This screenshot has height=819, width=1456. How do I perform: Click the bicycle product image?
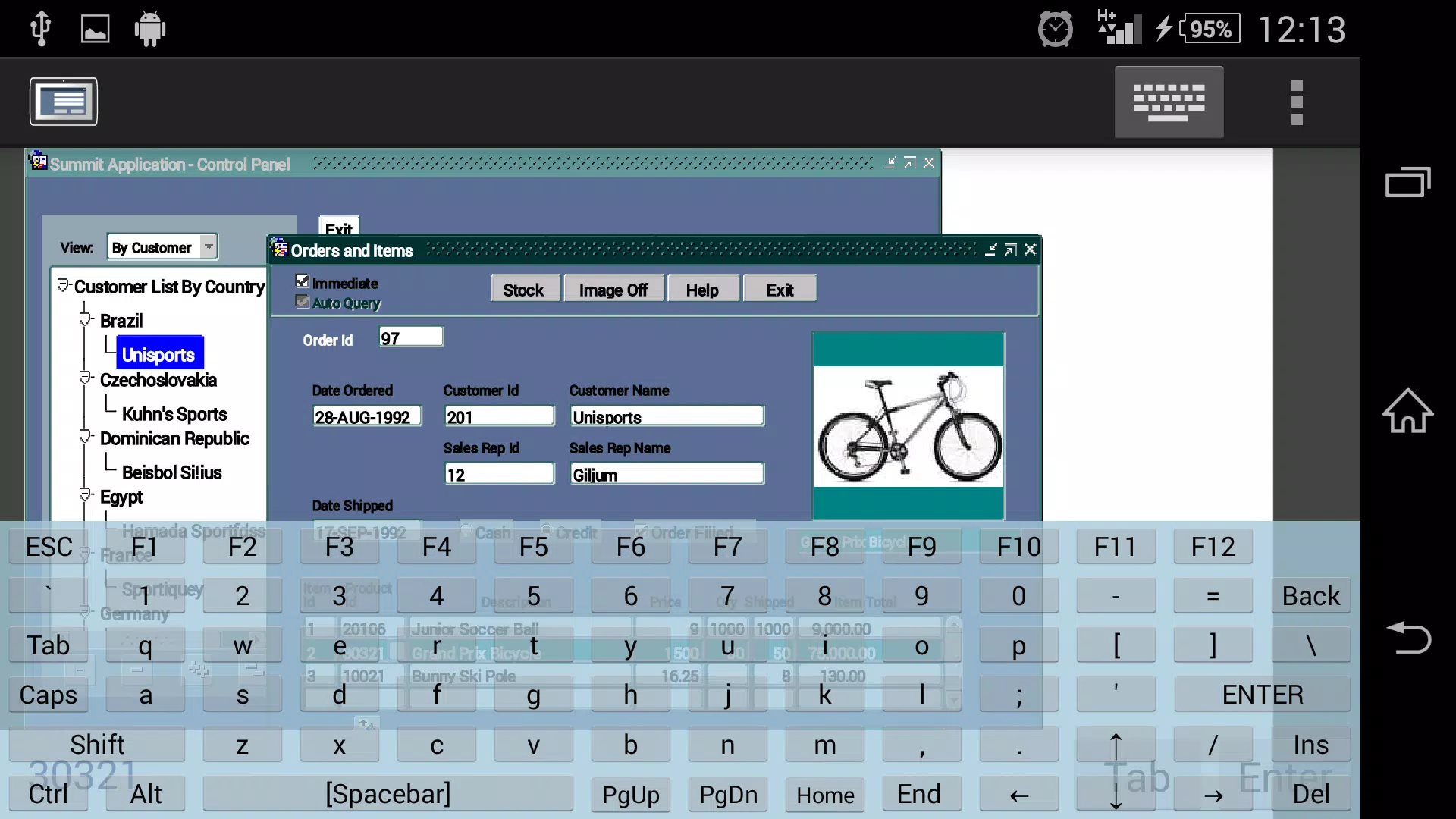point(908,426)
